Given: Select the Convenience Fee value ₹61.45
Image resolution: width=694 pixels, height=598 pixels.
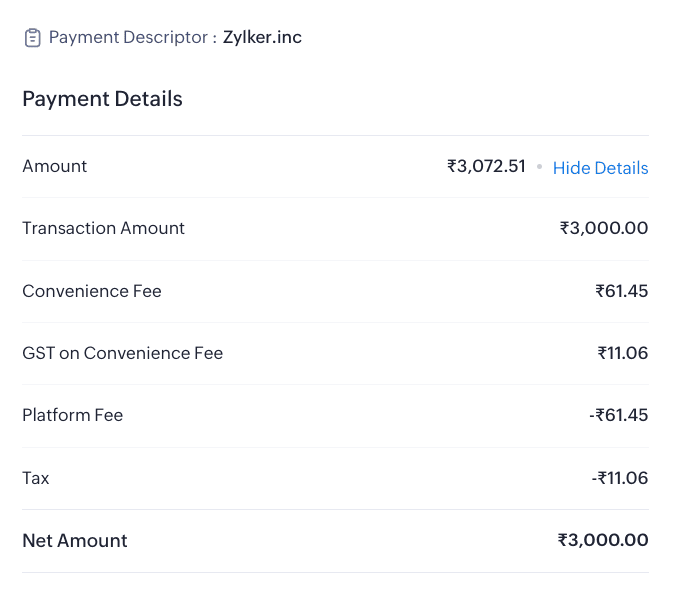Looking at the screenshot, I should [621, 291].
